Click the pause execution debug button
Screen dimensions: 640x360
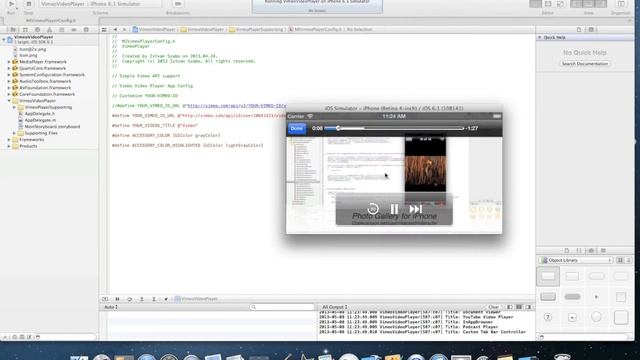pos(117,299)
